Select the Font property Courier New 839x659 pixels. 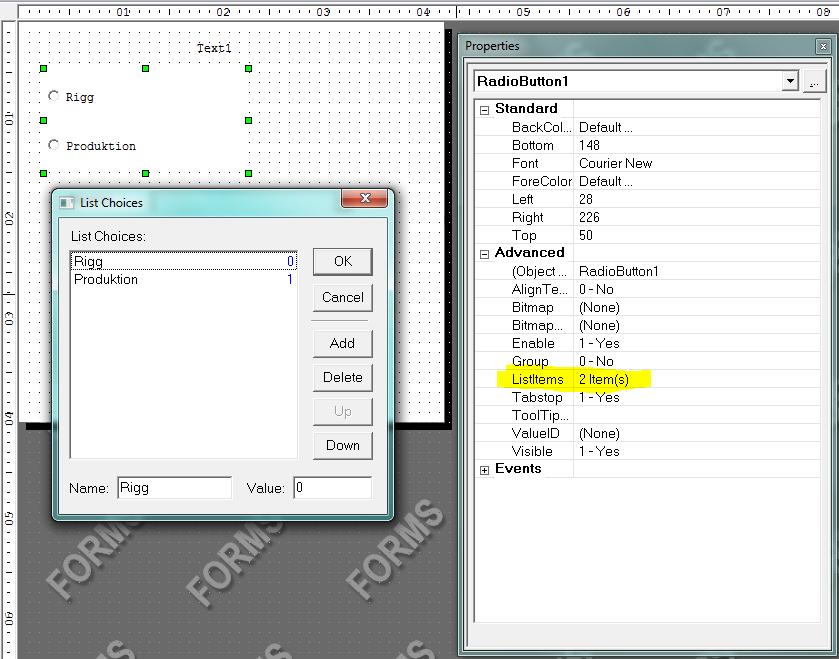pos(696,163)
